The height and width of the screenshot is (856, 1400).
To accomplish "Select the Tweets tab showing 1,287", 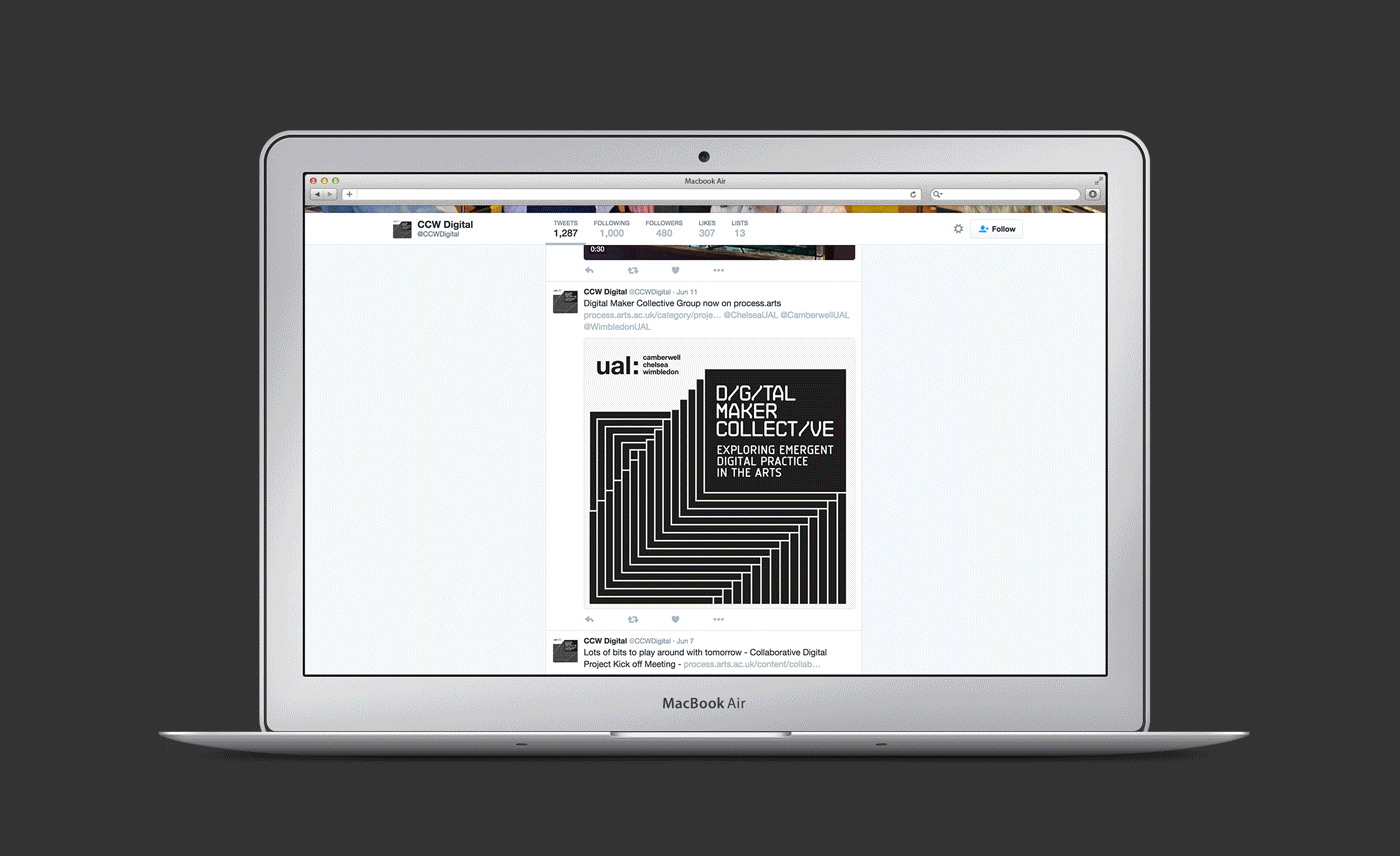I will [x=565, y=229].
